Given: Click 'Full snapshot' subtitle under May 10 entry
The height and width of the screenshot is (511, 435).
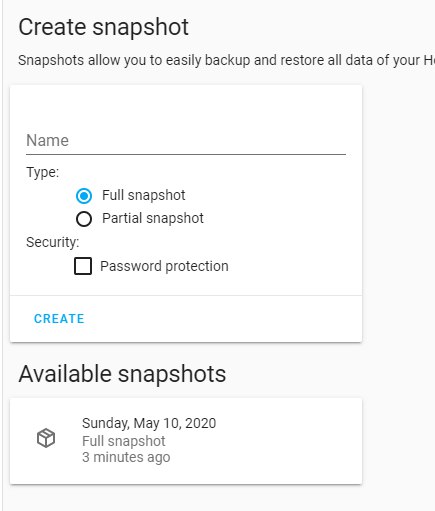Looking at the screenshot, I should 124,441.
